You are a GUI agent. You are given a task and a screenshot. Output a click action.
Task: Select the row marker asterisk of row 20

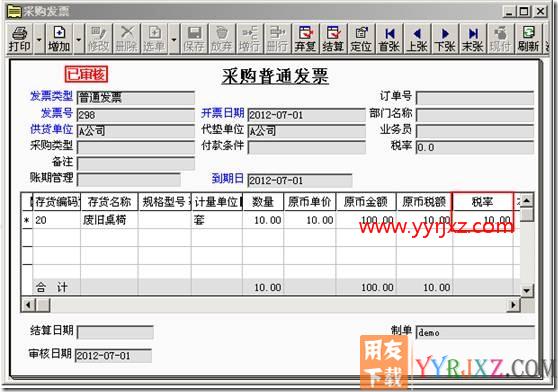coord(27,221)
